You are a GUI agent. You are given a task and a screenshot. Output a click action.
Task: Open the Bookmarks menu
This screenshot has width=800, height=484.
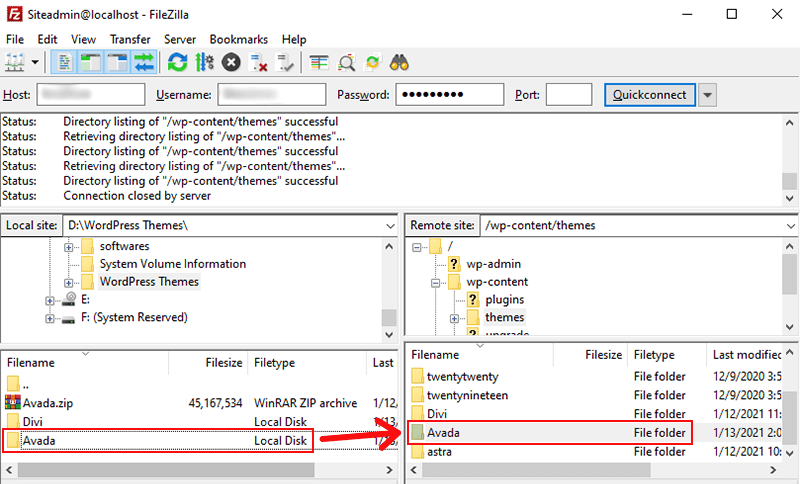238,39
